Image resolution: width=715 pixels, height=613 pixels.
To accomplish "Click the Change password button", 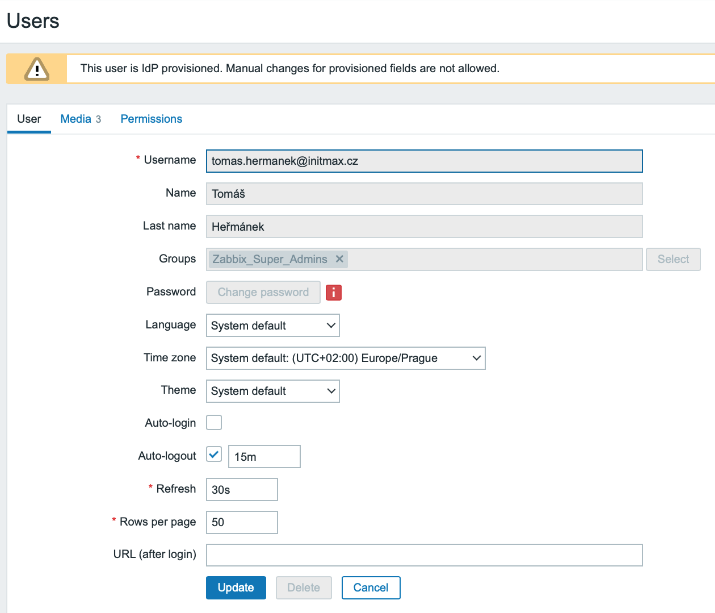I will pos(263,292).
